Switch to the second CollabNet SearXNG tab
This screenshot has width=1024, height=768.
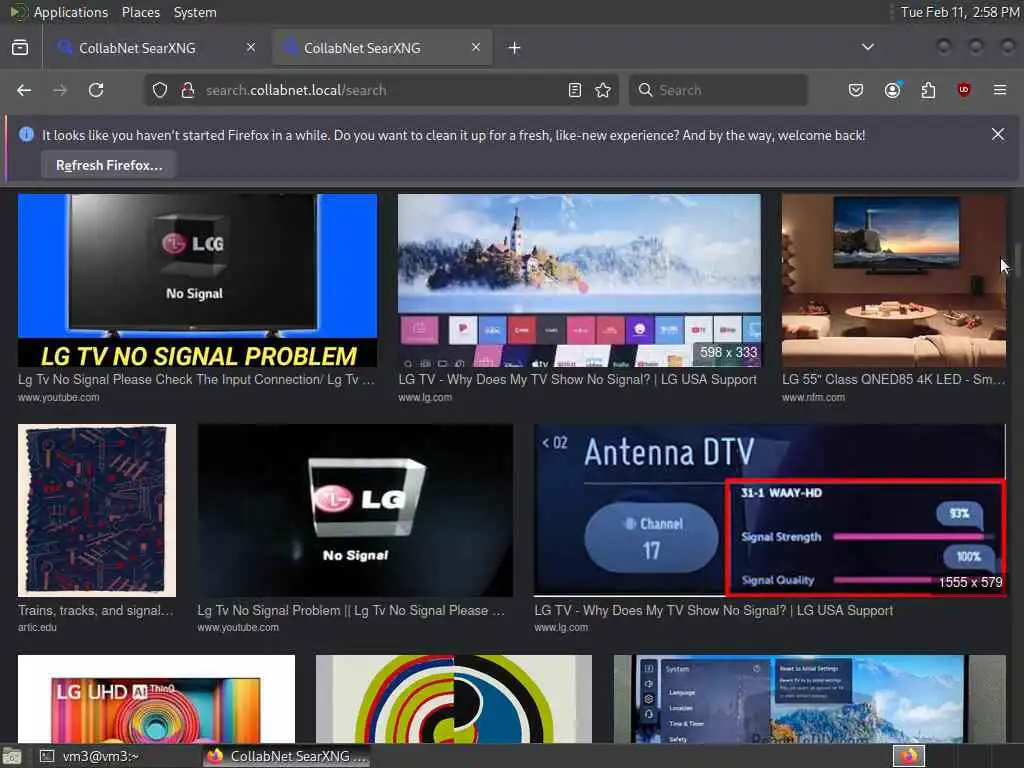tap(382, 48)
